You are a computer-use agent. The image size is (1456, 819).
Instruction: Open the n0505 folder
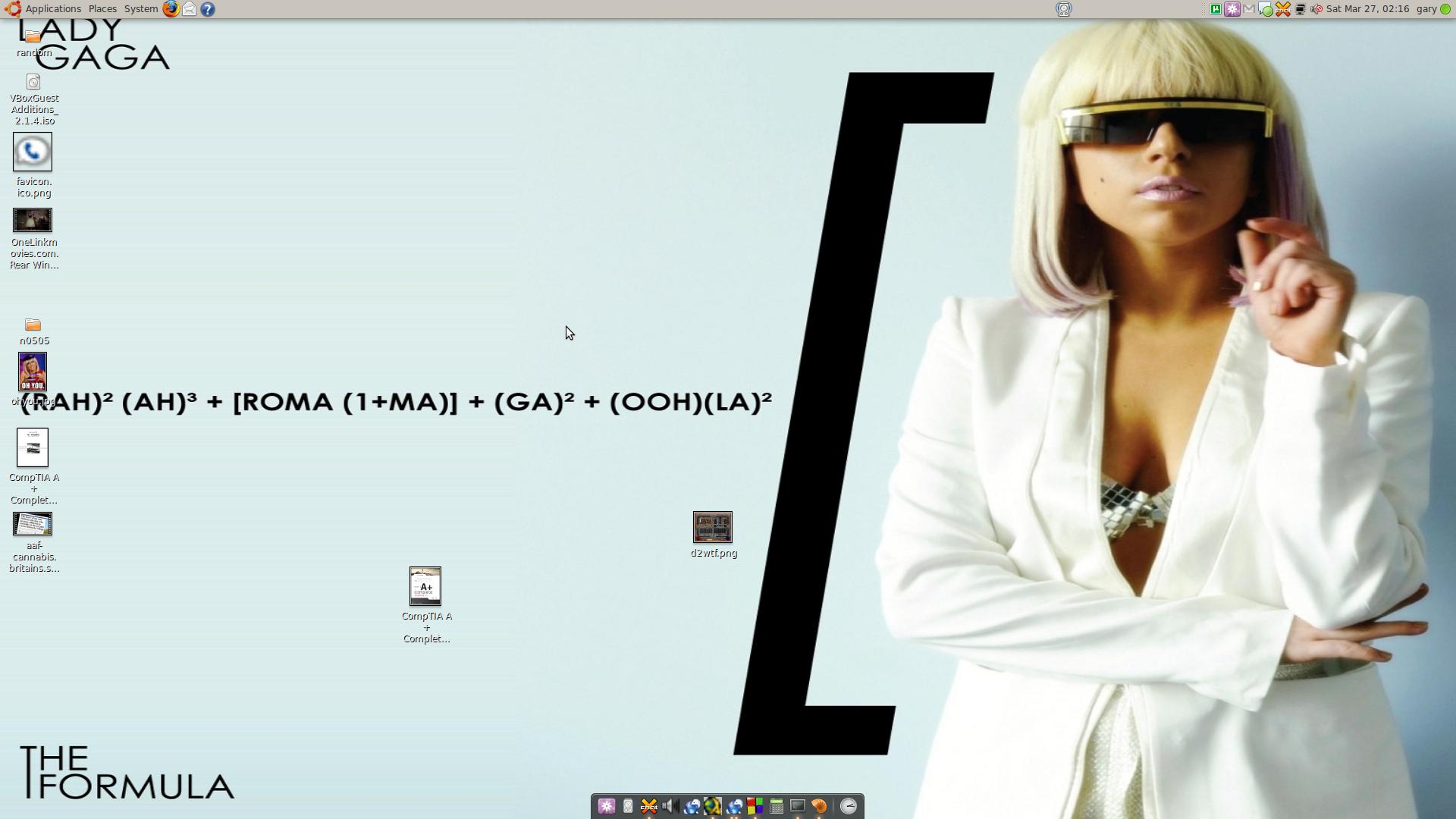(33, 325)
